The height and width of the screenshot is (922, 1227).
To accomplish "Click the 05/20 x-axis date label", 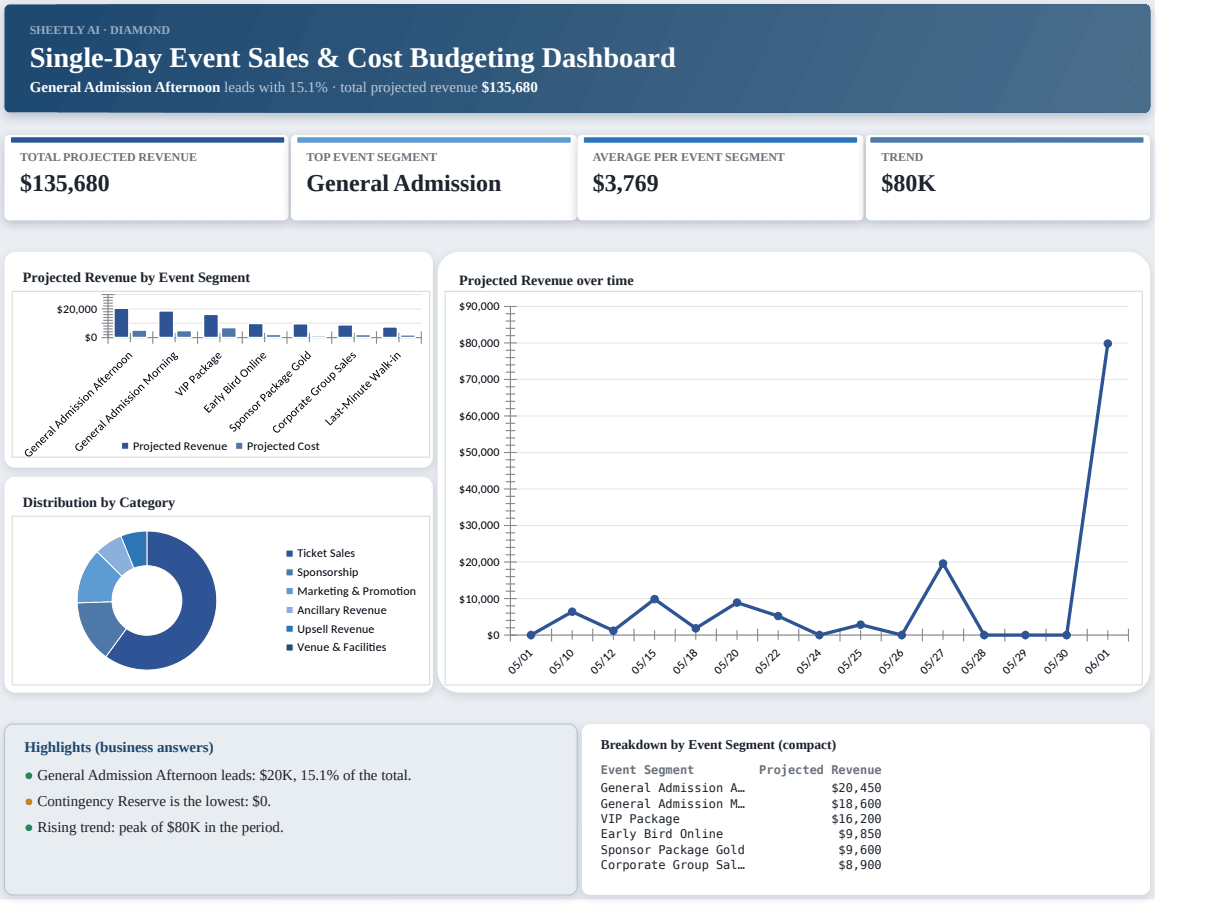I will 727,662.
